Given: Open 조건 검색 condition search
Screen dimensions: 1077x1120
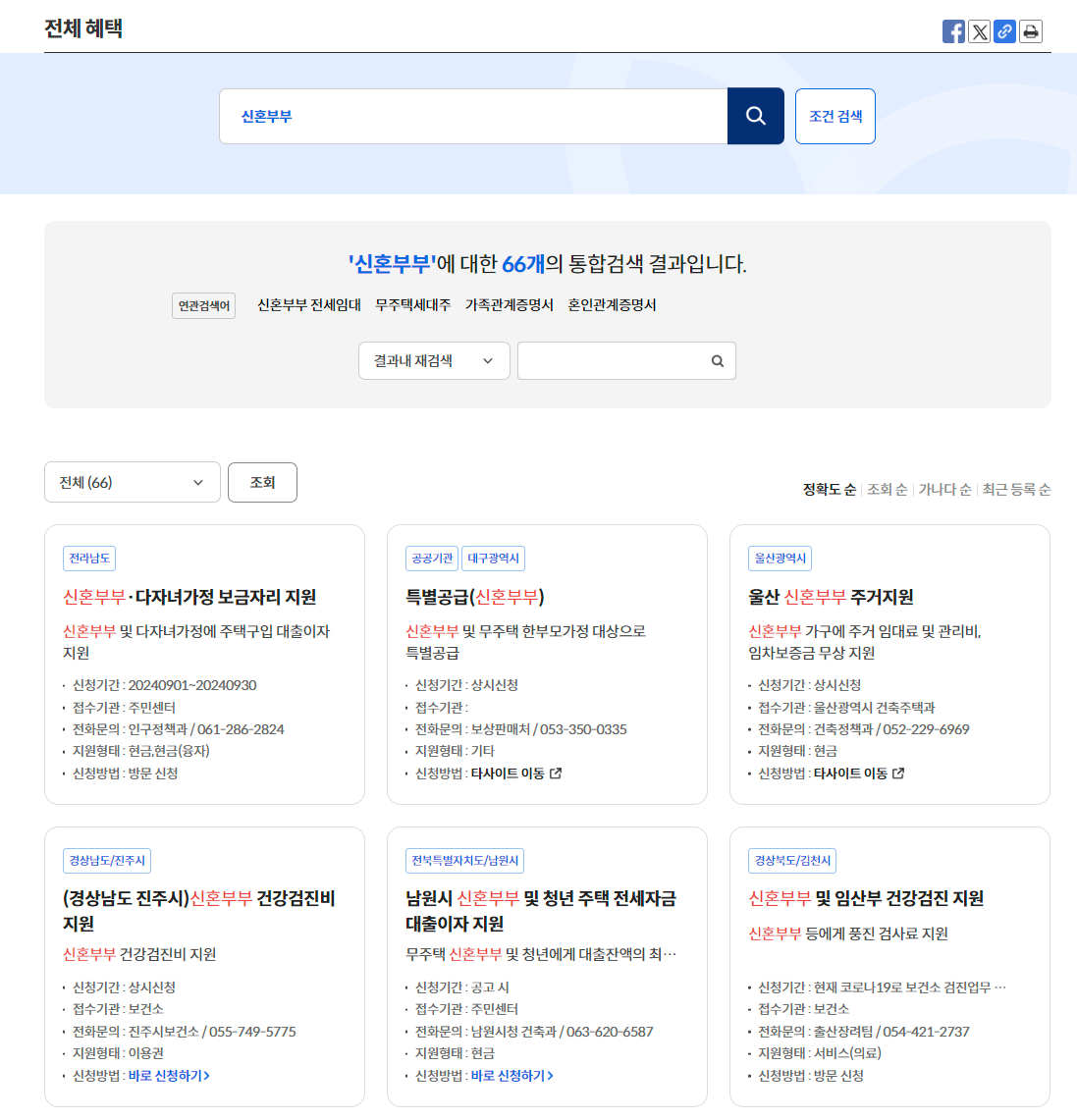Looking at the screenshot, I should click(x=835, y=117).
